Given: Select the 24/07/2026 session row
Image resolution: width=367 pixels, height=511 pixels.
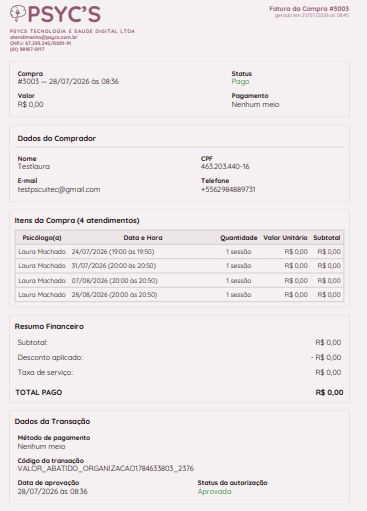Looking at the screenshot, I should (x=179, y=252).
